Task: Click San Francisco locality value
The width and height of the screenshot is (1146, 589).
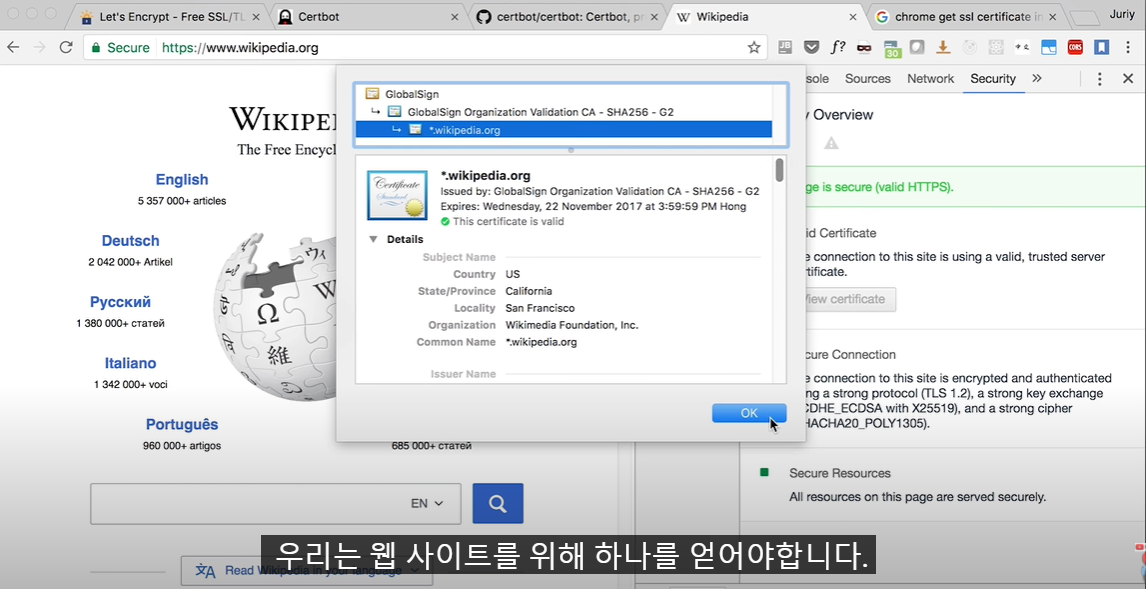Action: coord(540,308)
